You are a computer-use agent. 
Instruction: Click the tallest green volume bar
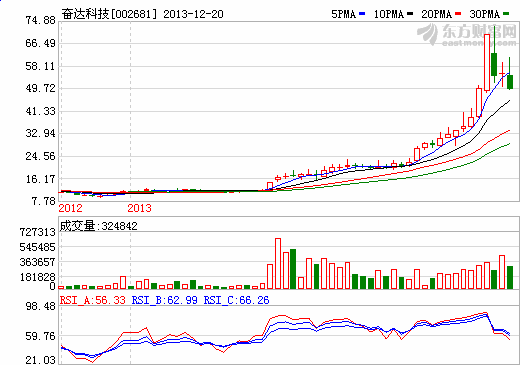(293, 269)
